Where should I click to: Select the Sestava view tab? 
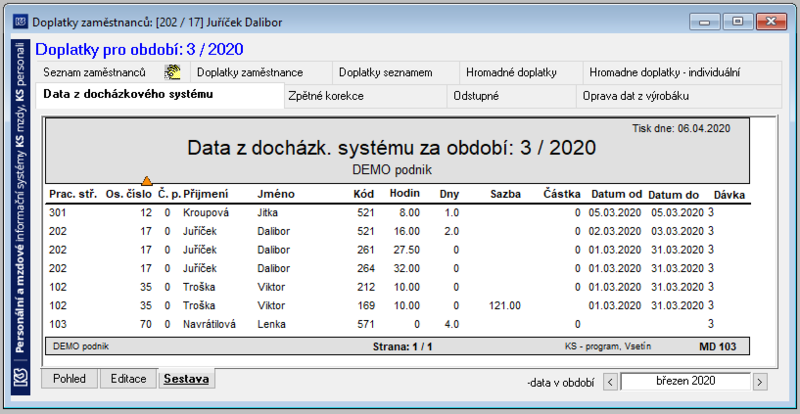point(186,379)
